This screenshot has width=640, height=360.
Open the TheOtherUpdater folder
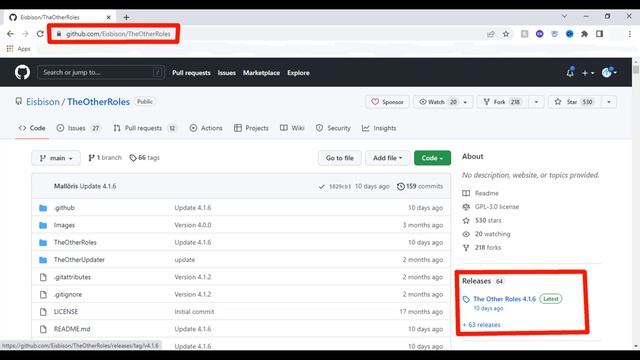(x=79, y=260)
